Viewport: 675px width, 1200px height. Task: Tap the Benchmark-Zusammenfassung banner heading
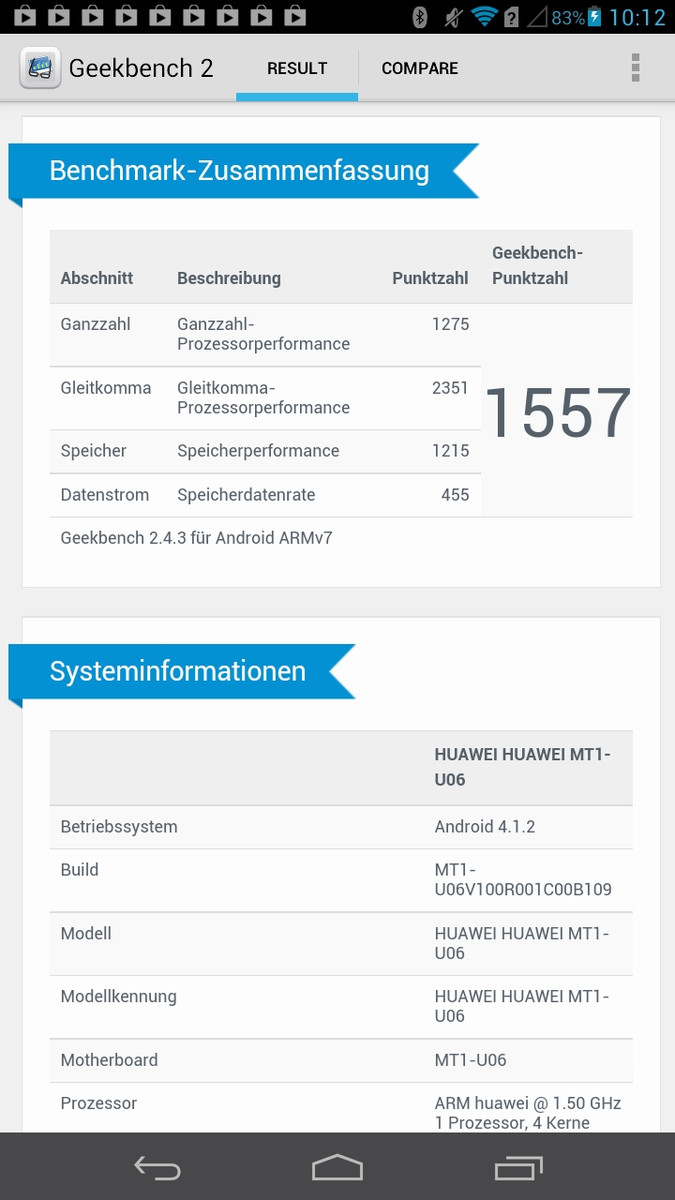coord(240,171)
